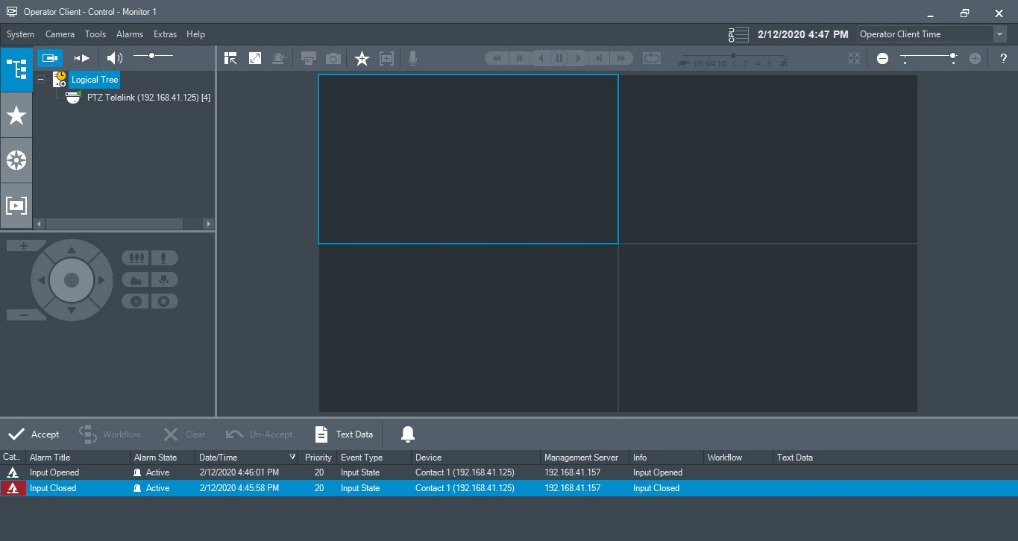
Task: Click the help question mark icon
Action: click(1003, 59)
